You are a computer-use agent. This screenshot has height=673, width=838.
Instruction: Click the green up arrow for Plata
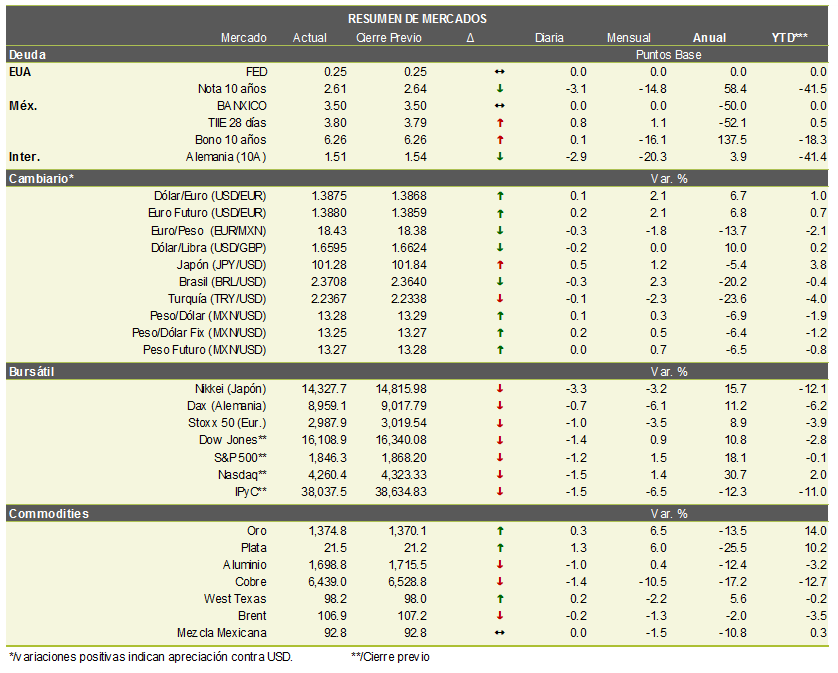[500, 548]
